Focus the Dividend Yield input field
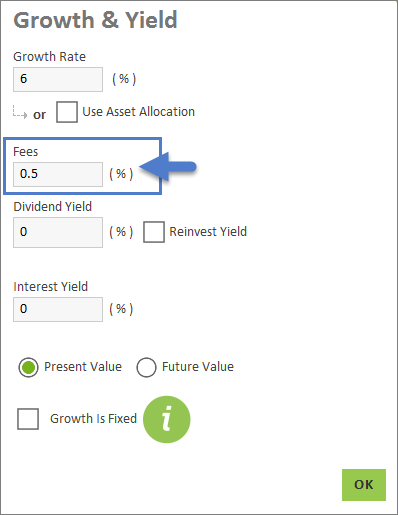Viewport: 398px width, 515px height. tap(58, 232)
